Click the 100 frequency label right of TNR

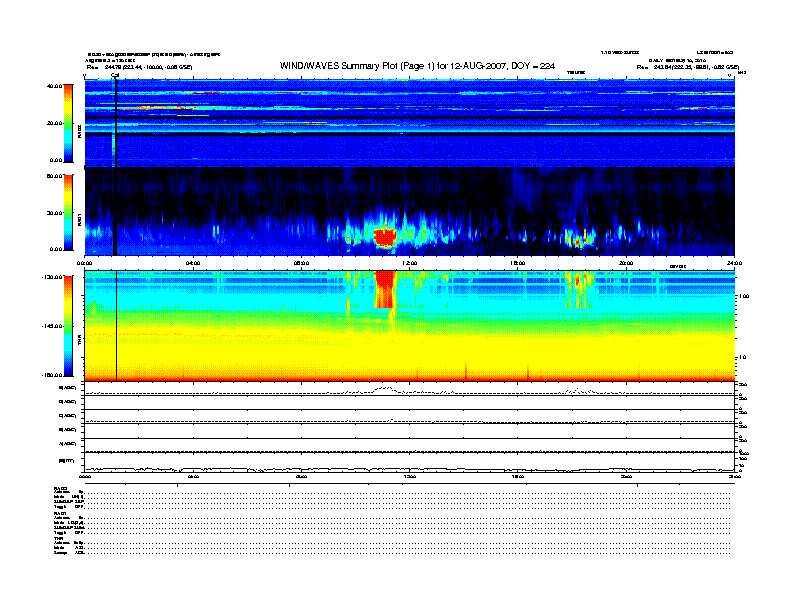pyautogui.click(x=744, y=296)
